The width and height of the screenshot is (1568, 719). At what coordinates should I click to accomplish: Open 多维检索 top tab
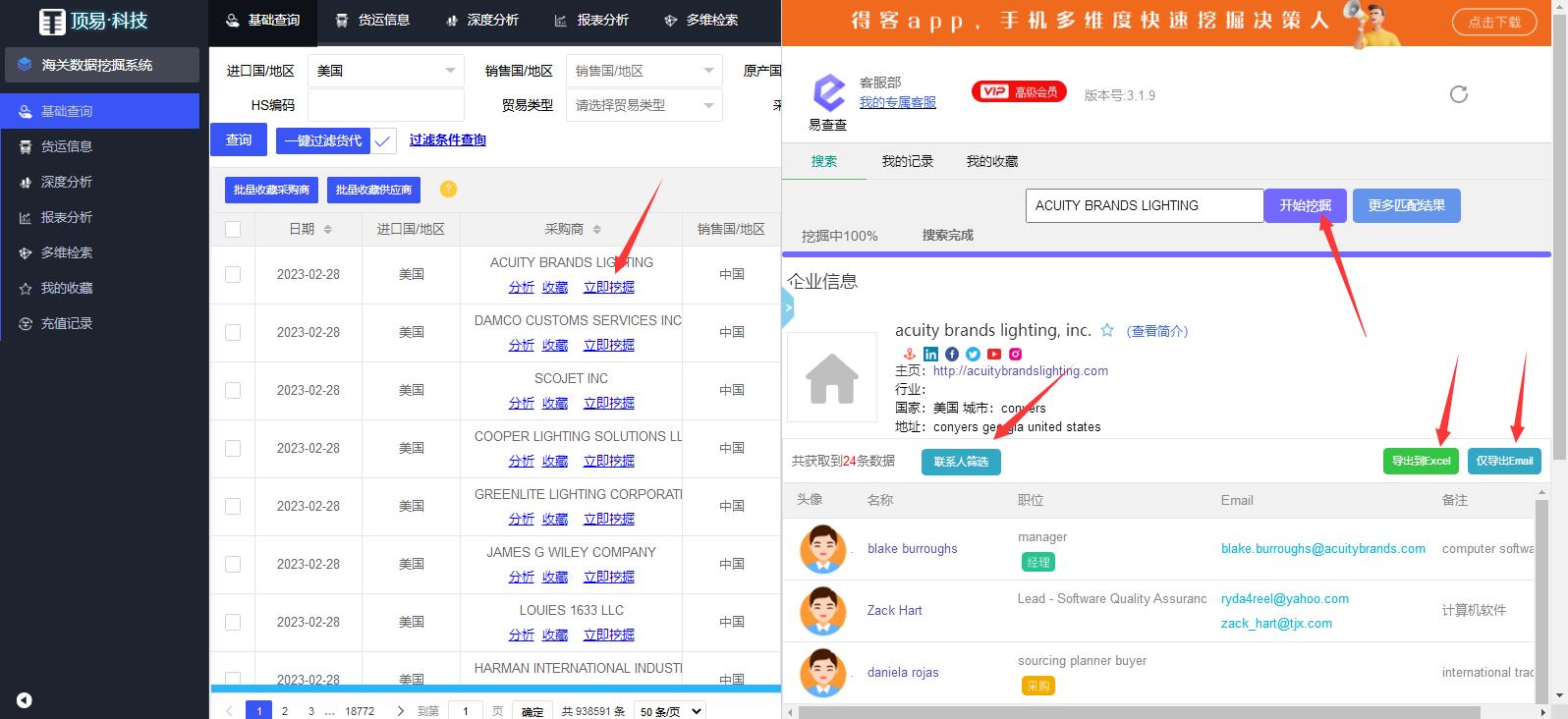(x=700, y=20)
